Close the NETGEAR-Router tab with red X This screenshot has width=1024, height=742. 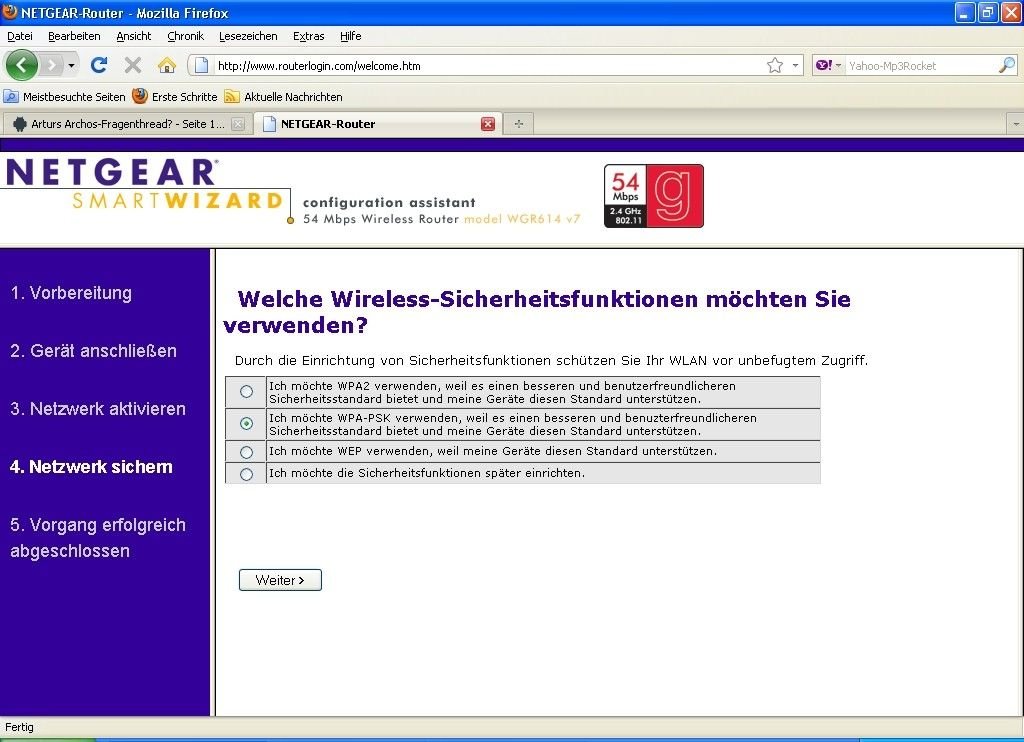tap(488, 124)
